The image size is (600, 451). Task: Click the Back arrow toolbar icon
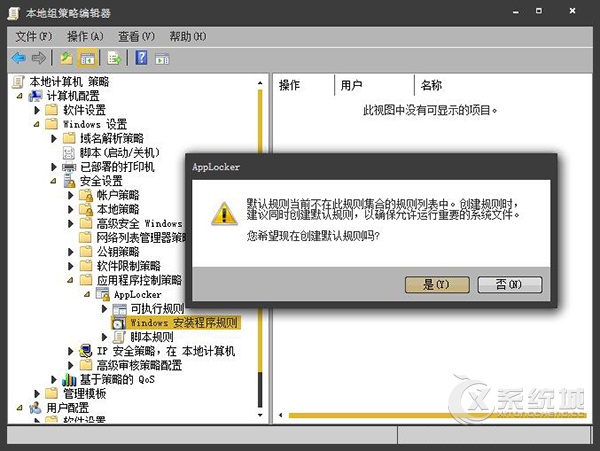[x=17, y=58]
